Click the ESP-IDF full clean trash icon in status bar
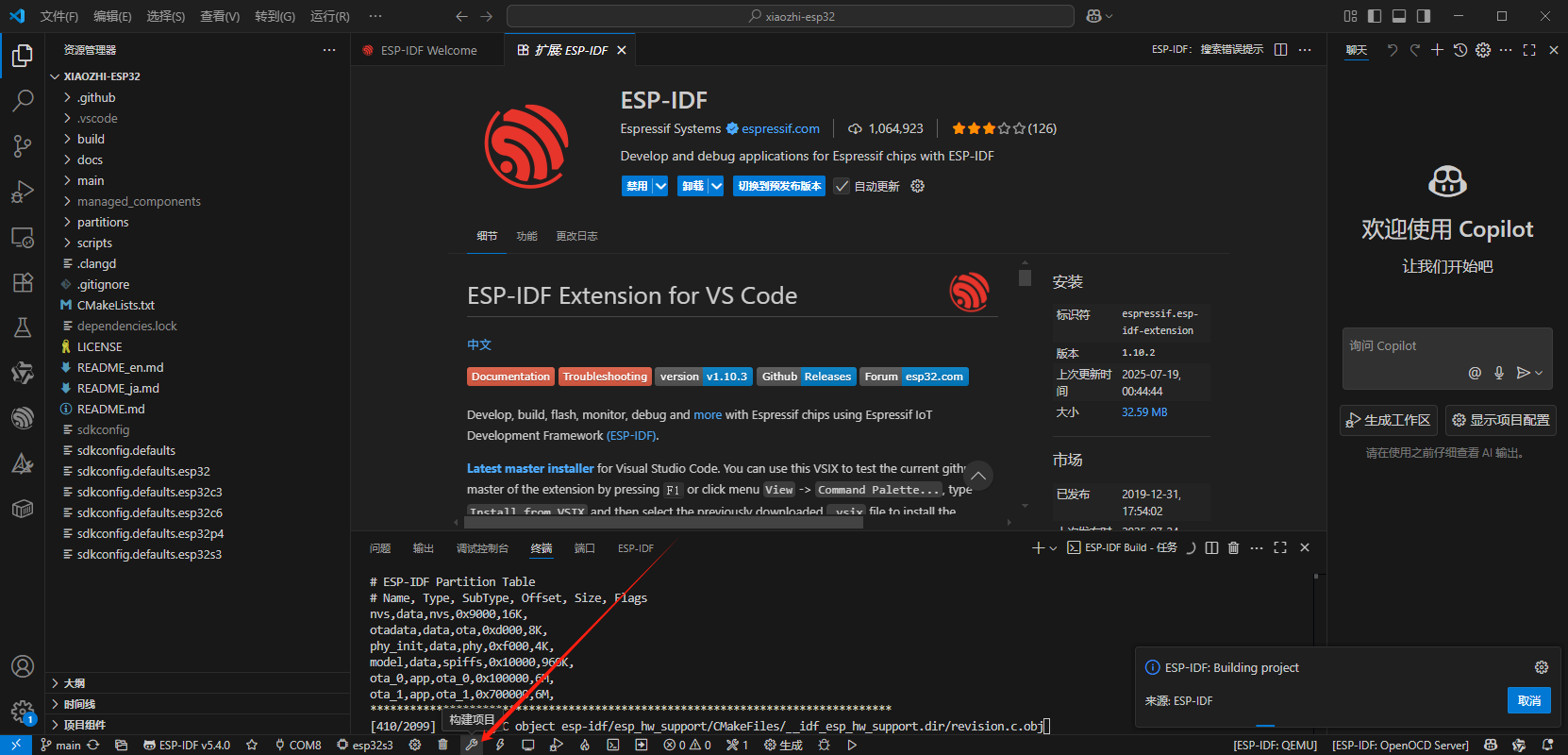Screen dimensions: 1568x755 pyautogui.click(x=442, y=745)
